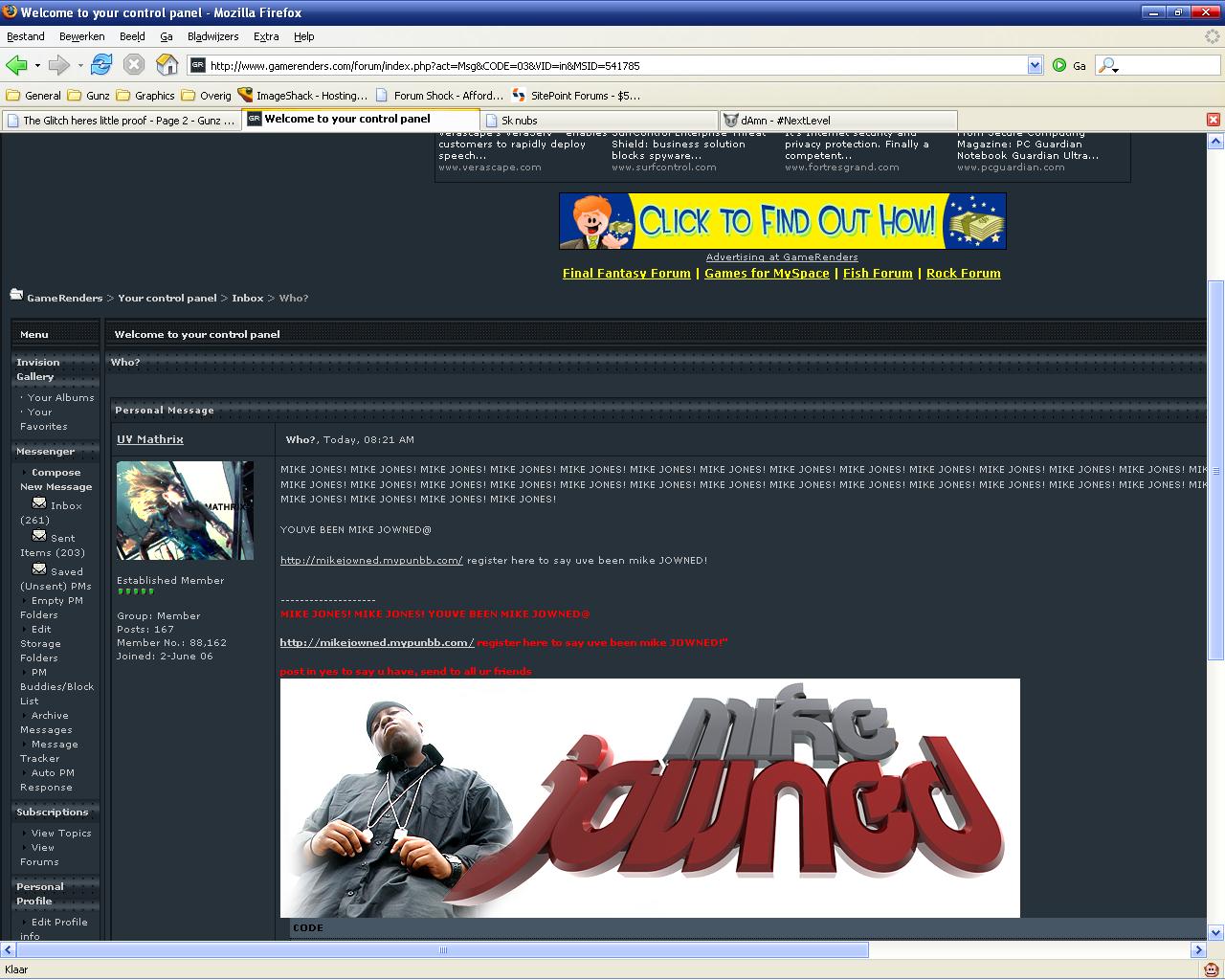Click in the URL address field
Image resolution: width=1225 pixels, height=980 pixels.
click(x=617, y=66)
